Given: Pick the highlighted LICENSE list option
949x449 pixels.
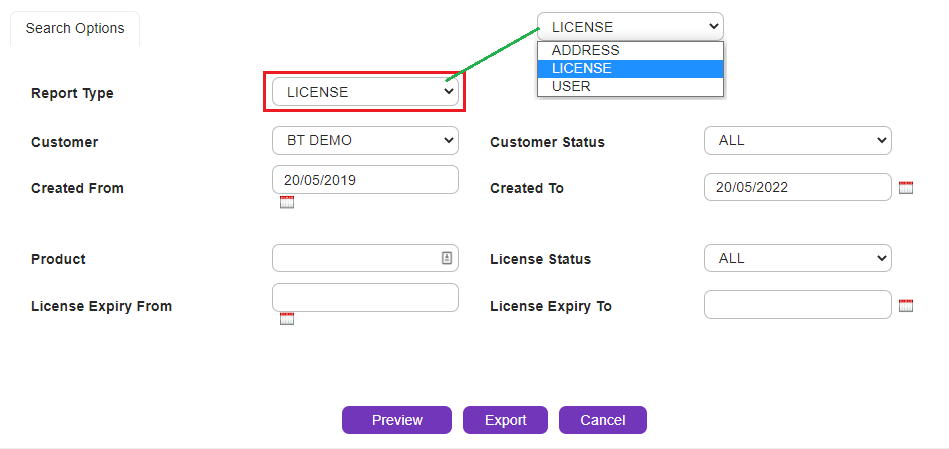Looking at the screenshot, I should [630, 68].
